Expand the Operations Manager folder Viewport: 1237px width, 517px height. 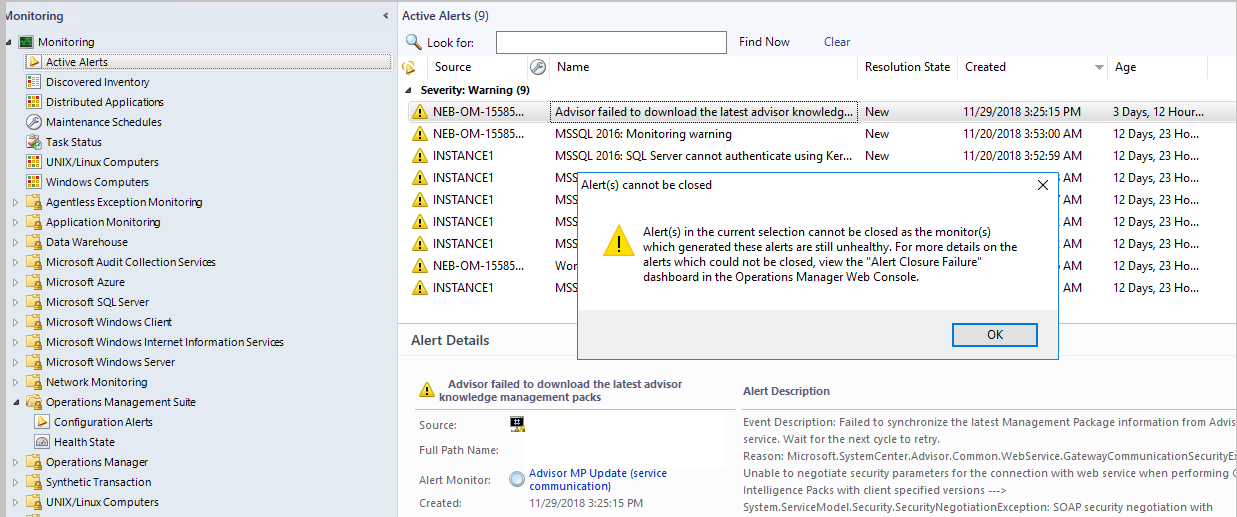point(15,462)
